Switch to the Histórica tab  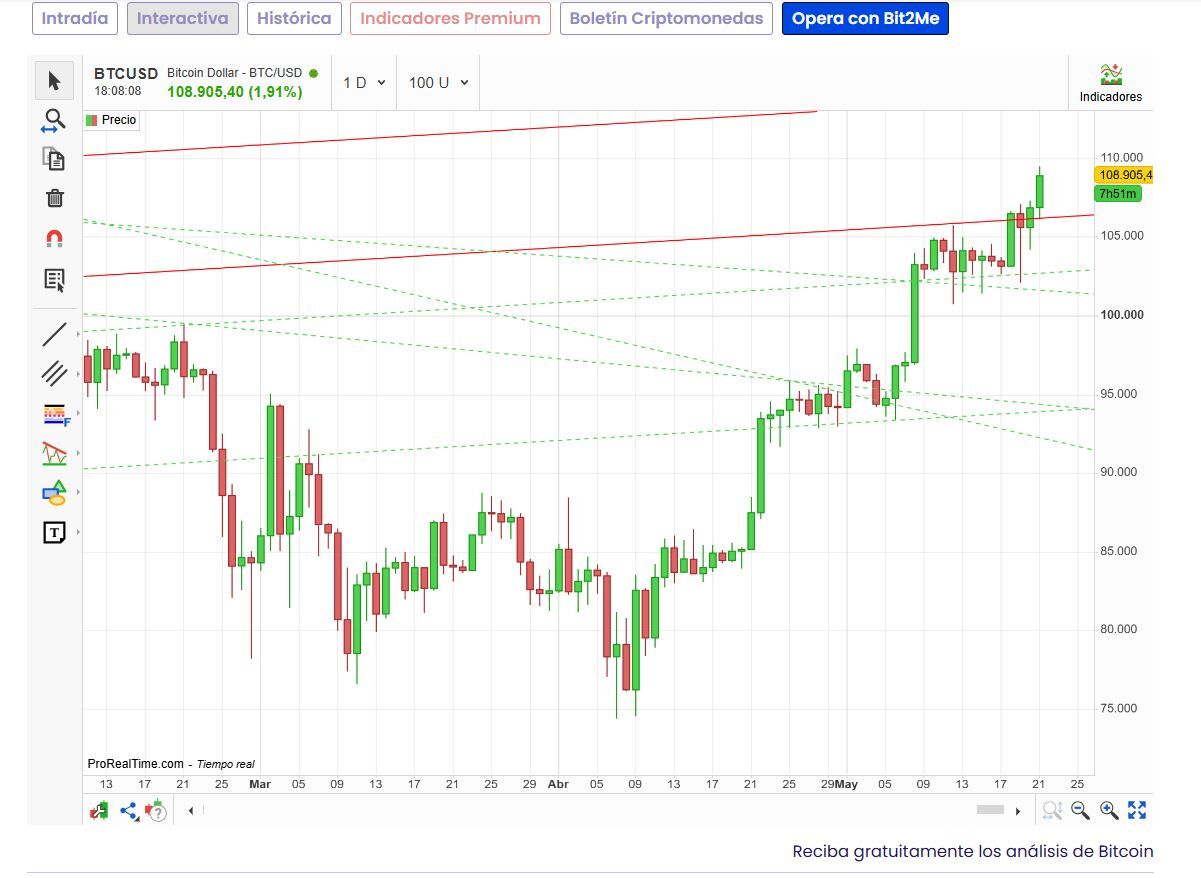(294, 18)
